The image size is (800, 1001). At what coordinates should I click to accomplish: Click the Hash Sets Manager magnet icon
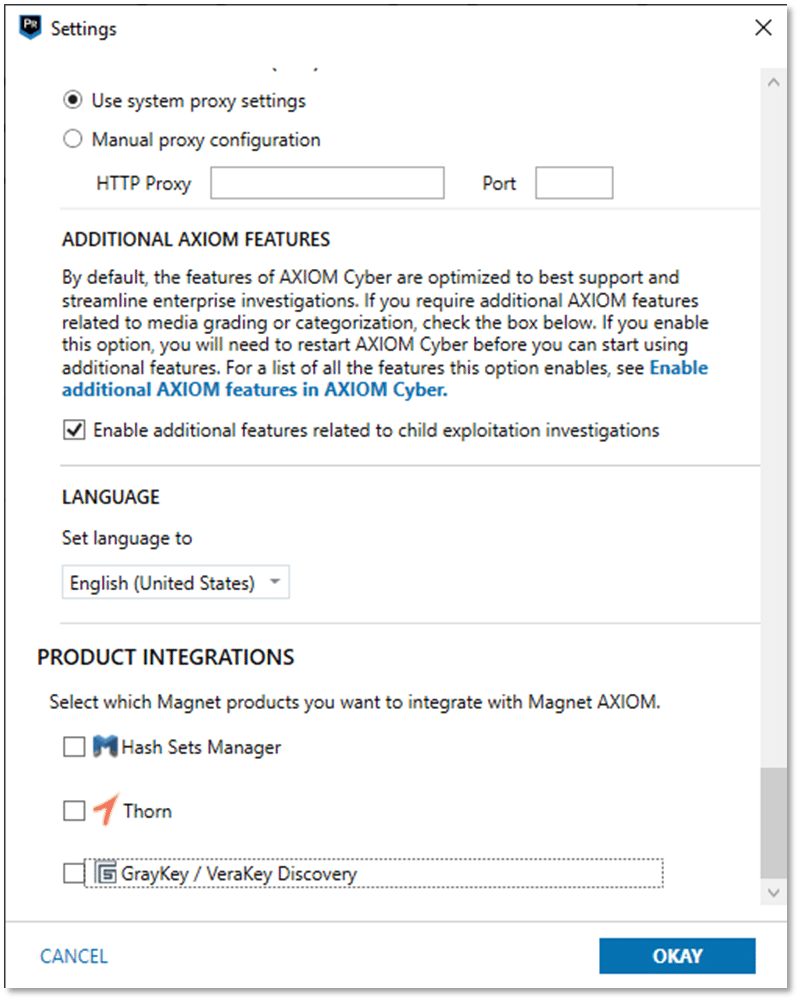pyautogui.click(x=105, y=746)
